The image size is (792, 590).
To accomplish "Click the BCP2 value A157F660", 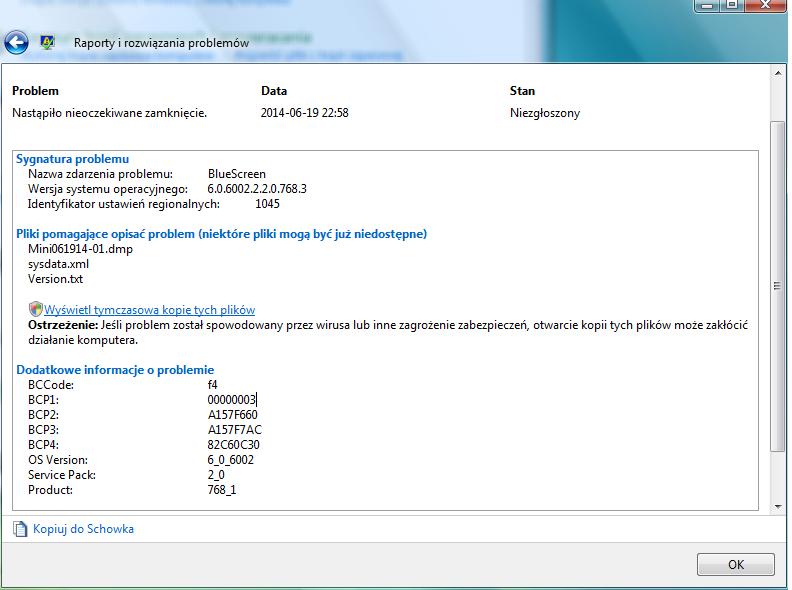I will point(232,415).
